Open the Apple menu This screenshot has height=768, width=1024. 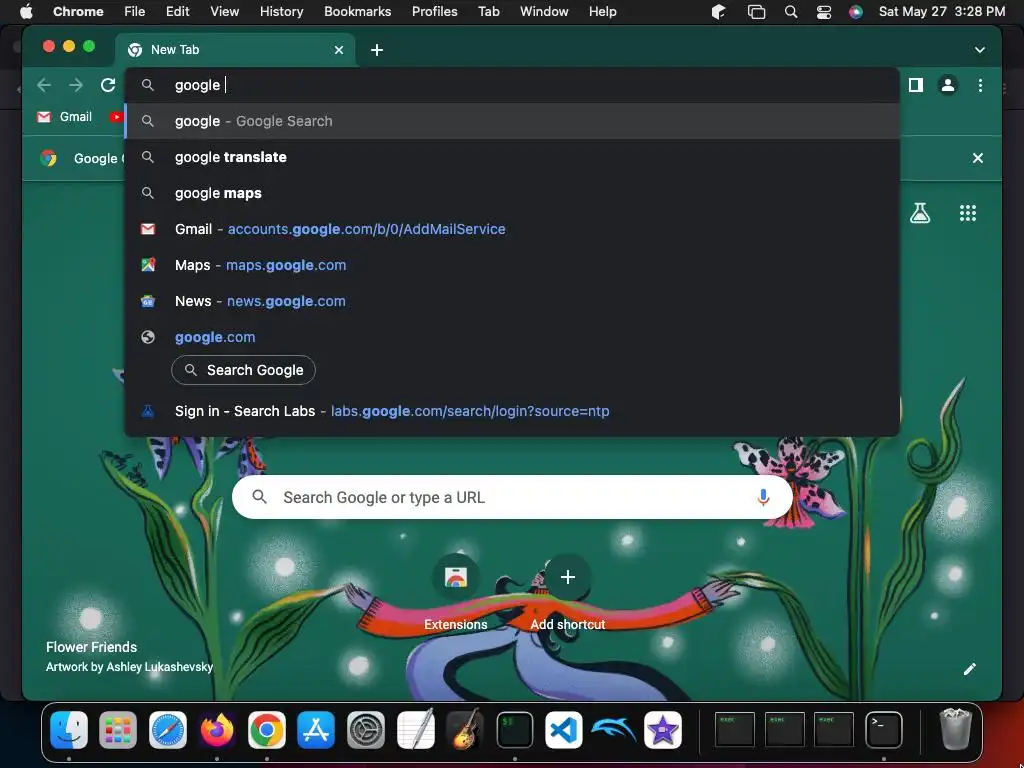click(x=26, y=12)
